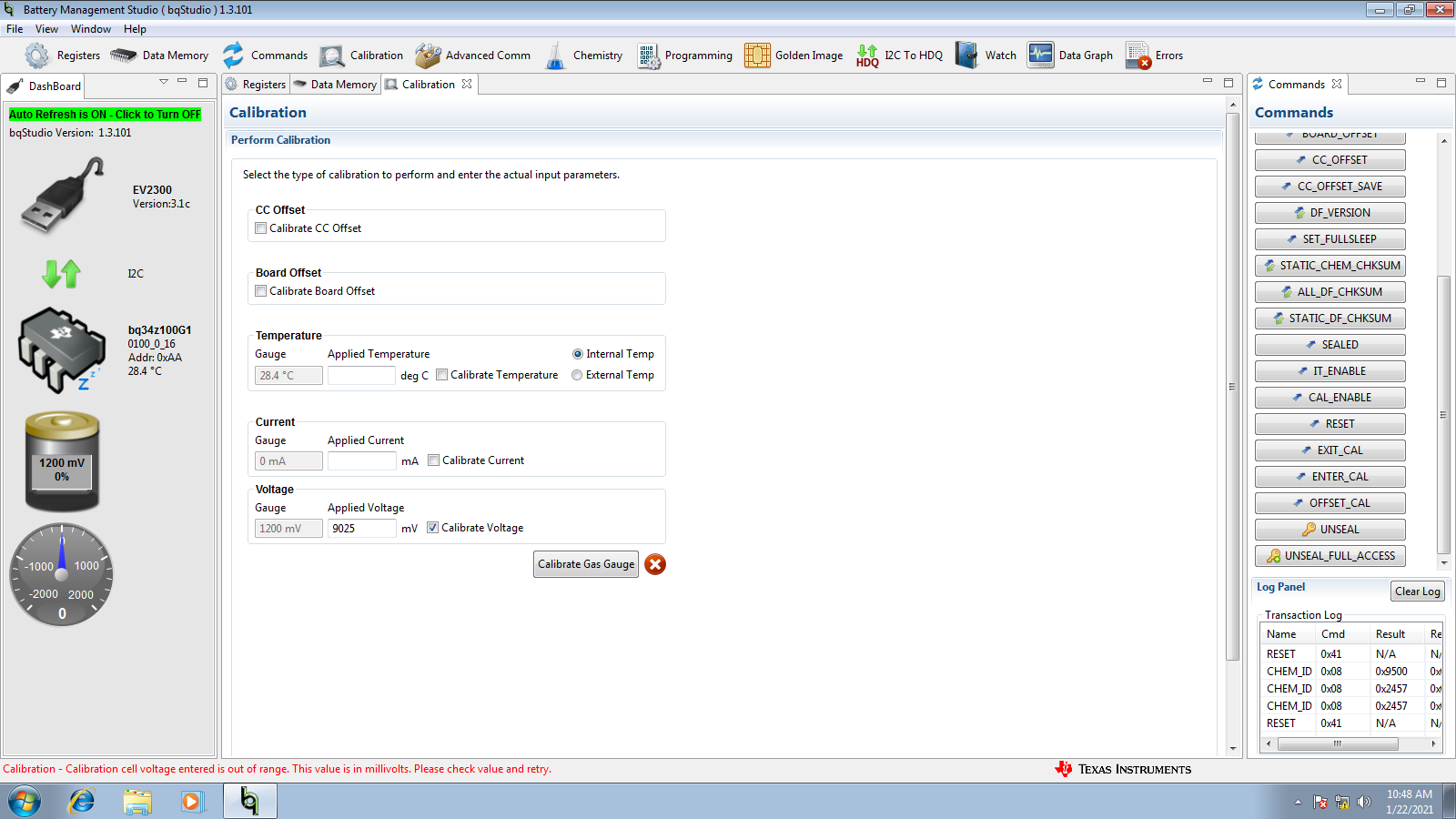Open Calibration magnifier toolbar icon
1456x819 pixels.
pos(332,56)
